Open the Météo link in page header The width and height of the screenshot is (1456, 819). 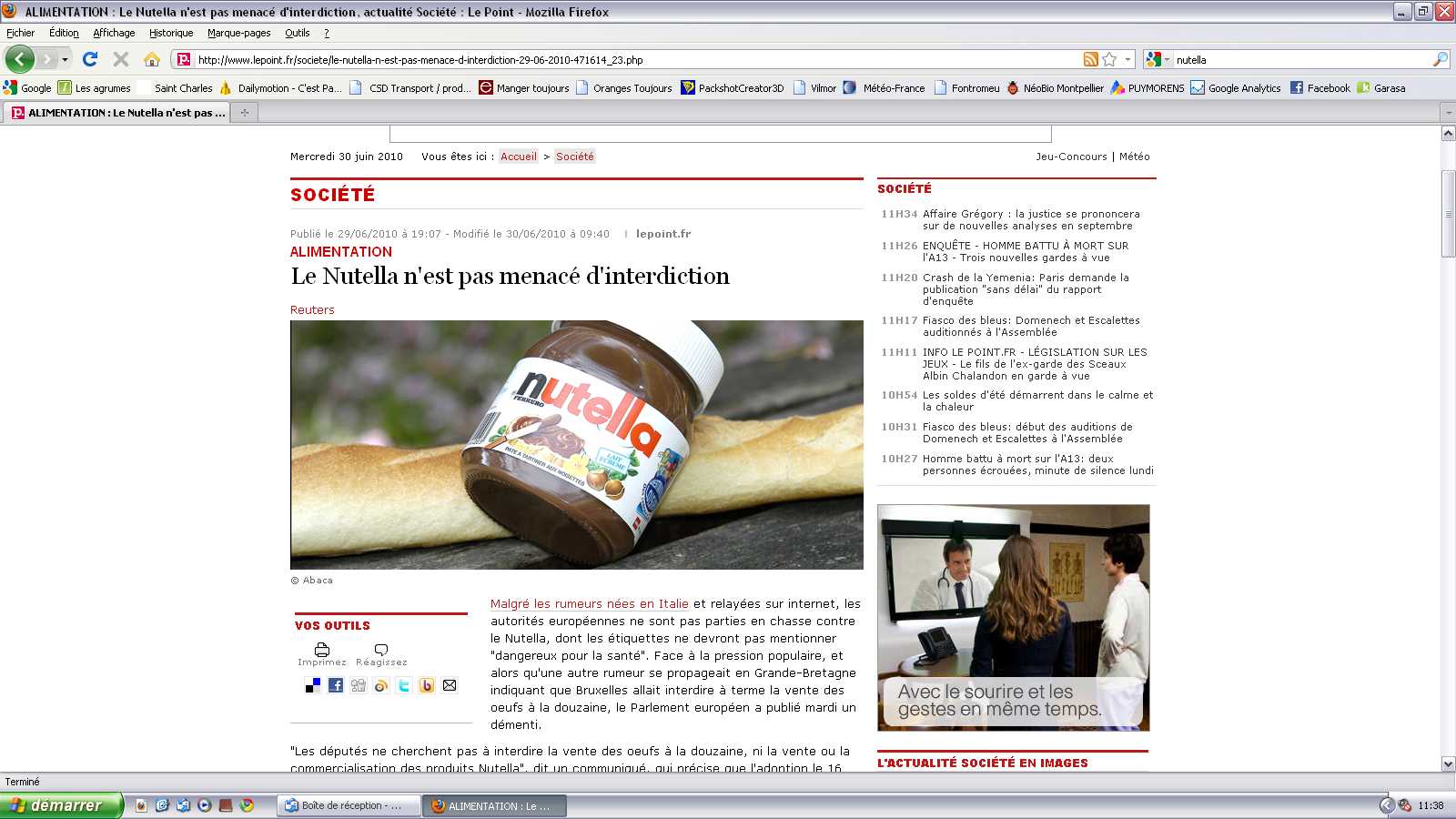pos(1135,157)
